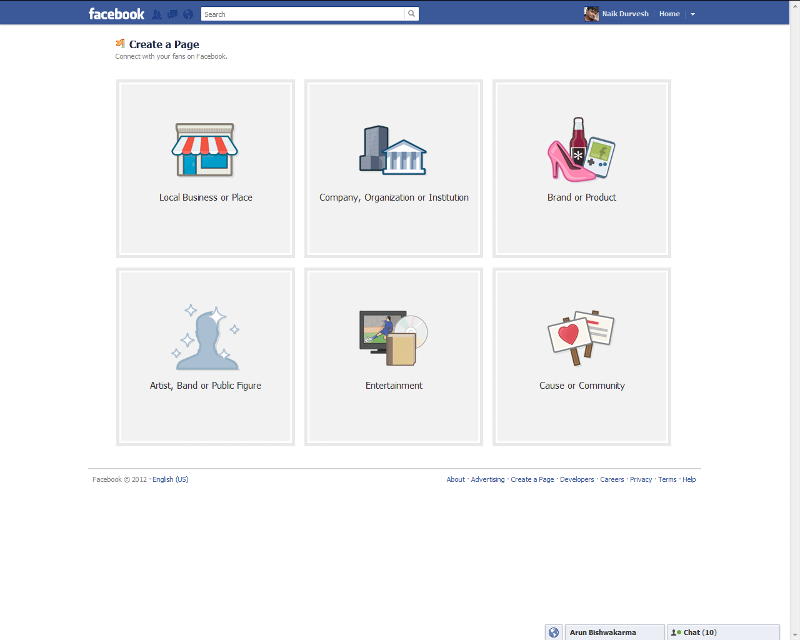Open the About footer link
The image size is (800, 640).
pos(456,479)
